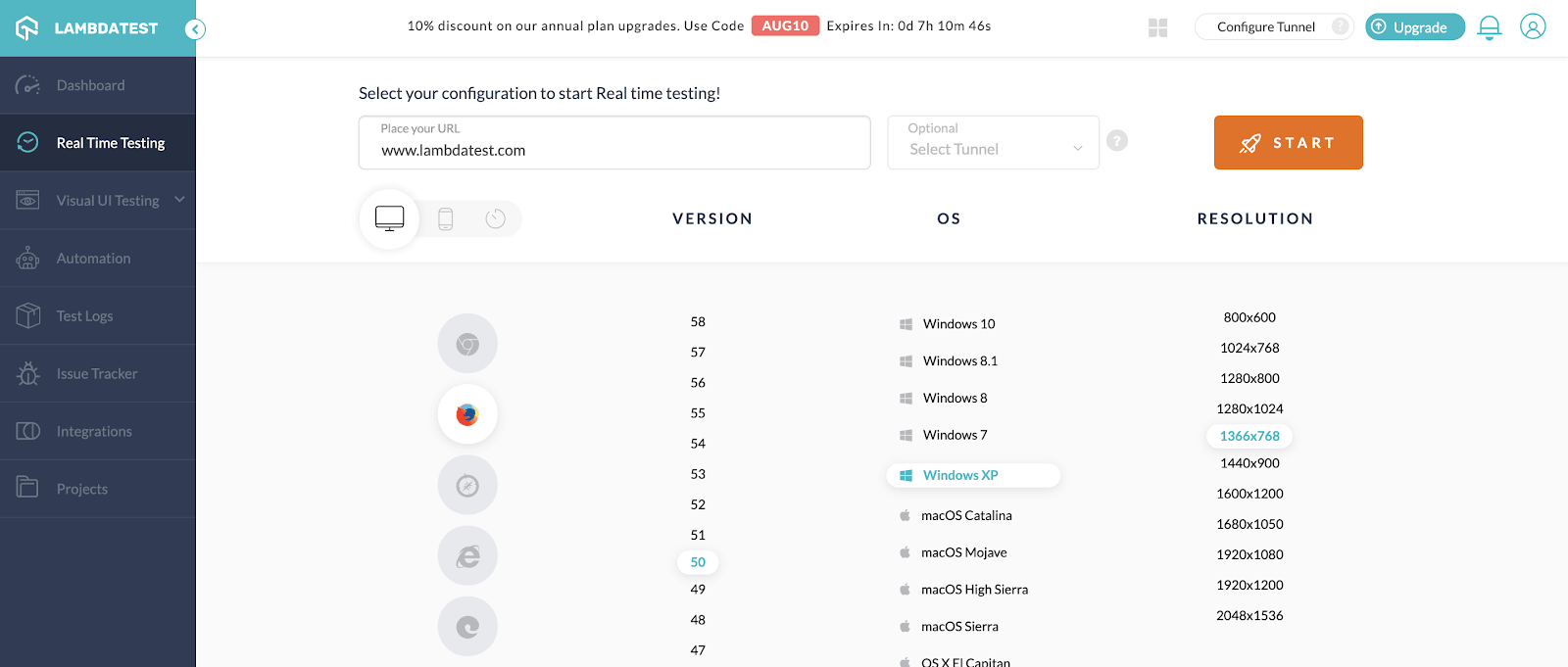Select Windows XP OS
This screenshot has width=1568, height=667.
[973, 475]
